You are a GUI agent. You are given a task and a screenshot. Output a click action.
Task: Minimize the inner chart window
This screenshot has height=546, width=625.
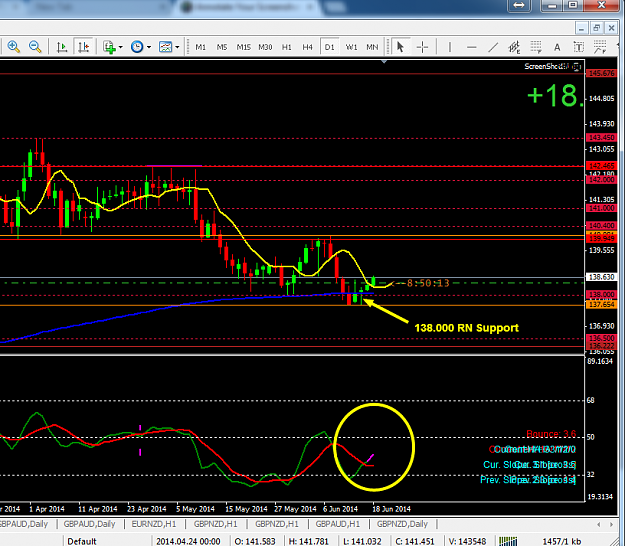582,28
